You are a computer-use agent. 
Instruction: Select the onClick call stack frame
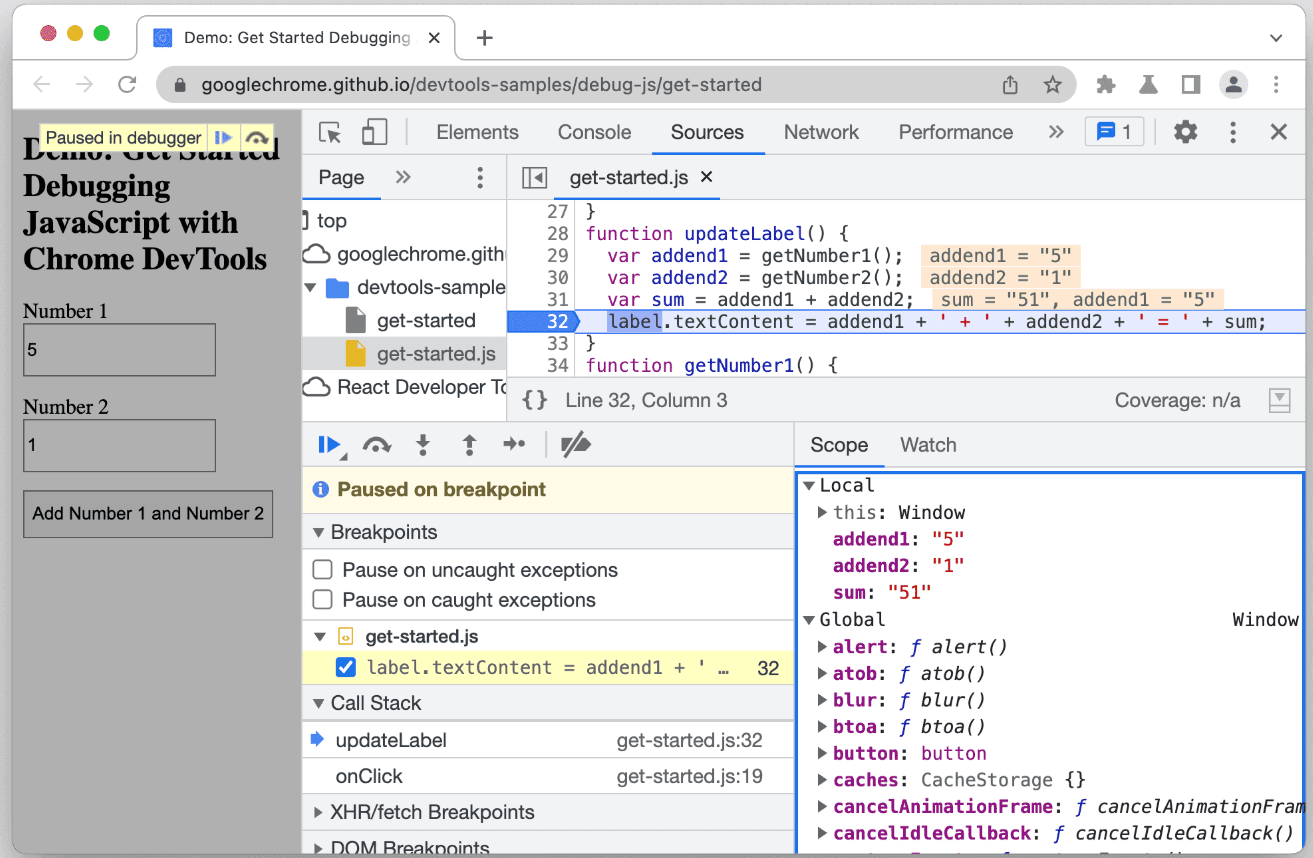coord(369,776)
